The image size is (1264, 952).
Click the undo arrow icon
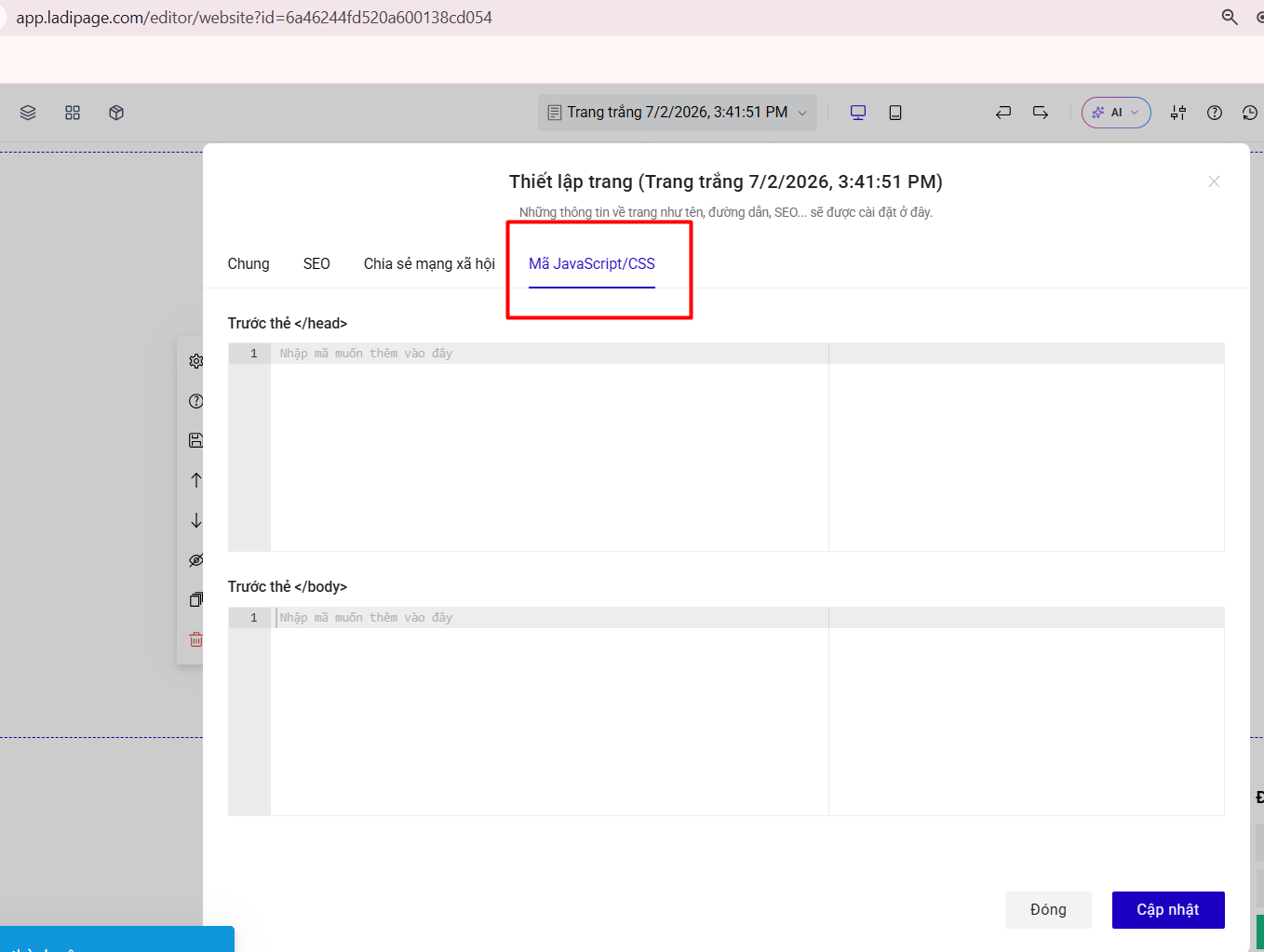coord(1003,113)
